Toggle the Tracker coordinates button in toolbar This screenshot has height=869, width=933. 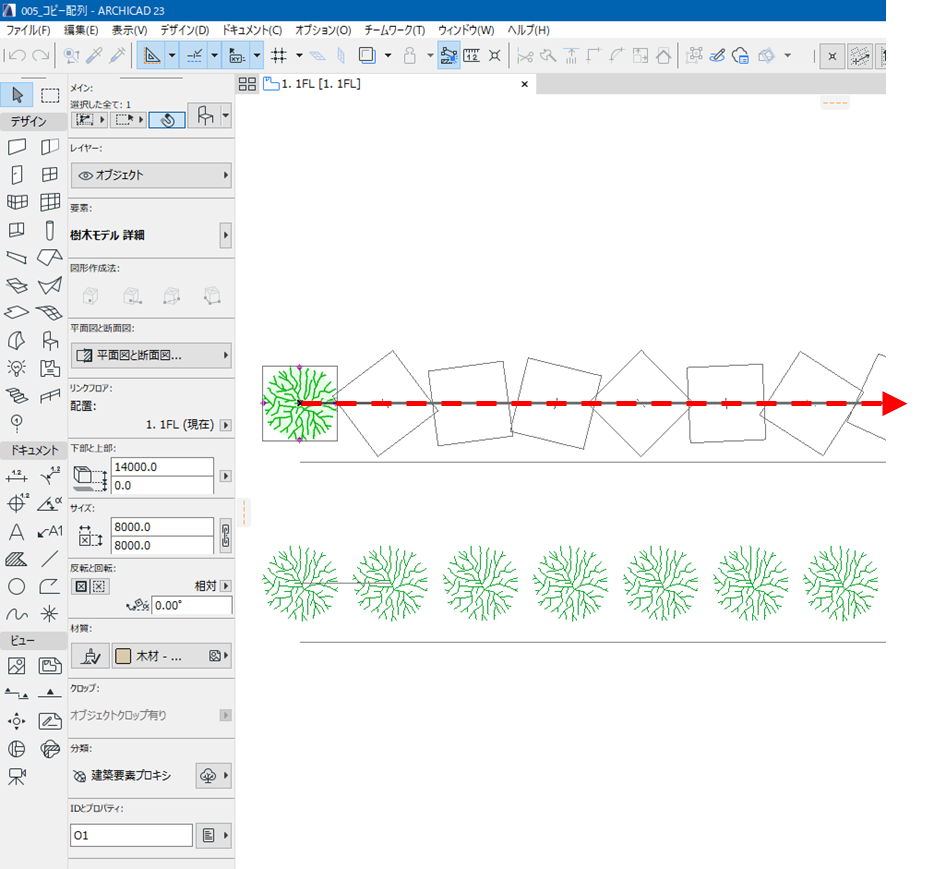(x=237, y=56)
